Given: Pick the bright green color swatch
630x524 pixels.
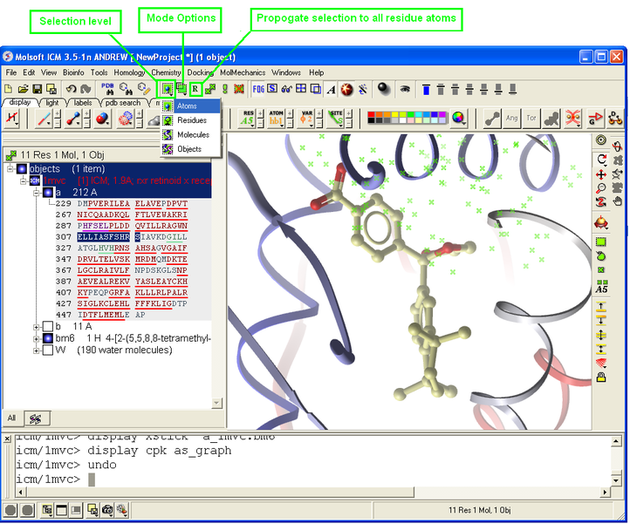Looking at the screenshot, I should point(411,115).
